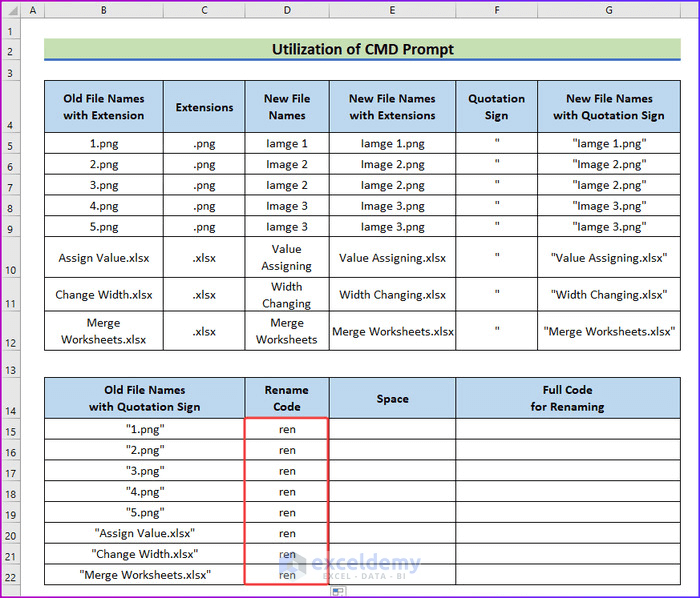
Task: Click 'Old File Names with Quotation Sign' header
Action: click(x=144, y=398)
